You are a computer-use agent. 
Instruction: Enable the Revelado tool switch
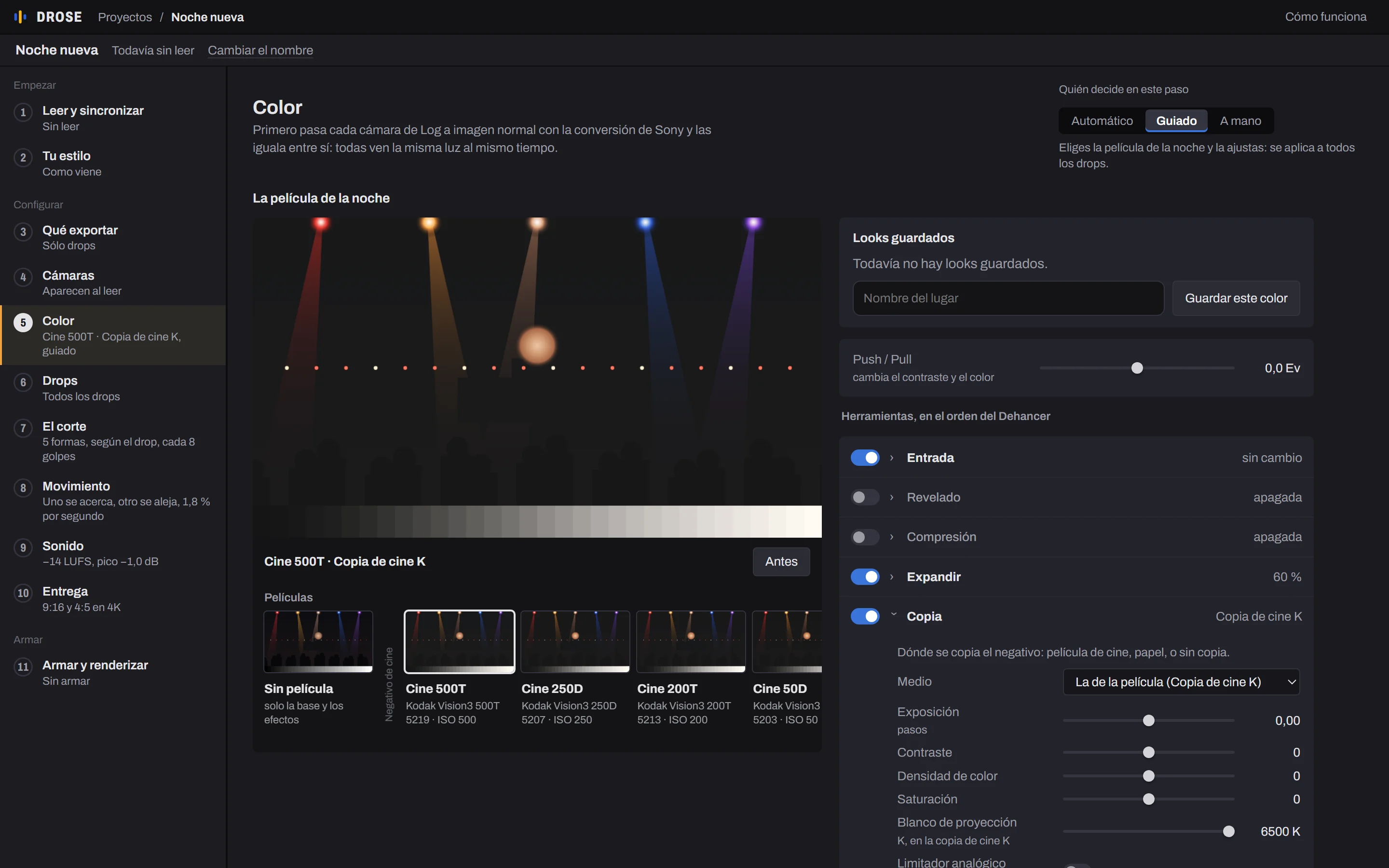[865, 497]
